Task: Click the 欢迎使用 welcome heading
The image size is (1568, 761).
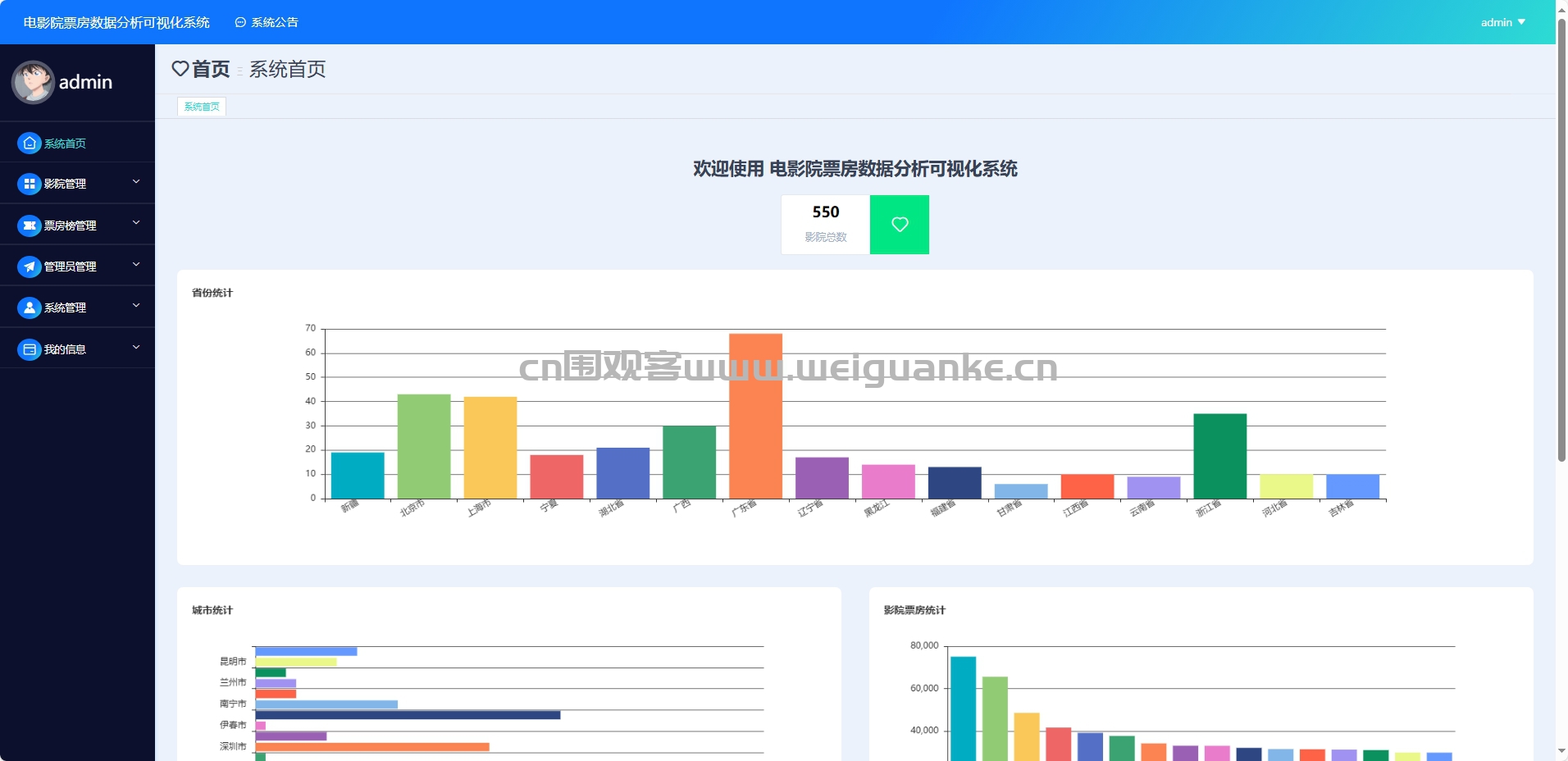Action: (x=855, y=169)
